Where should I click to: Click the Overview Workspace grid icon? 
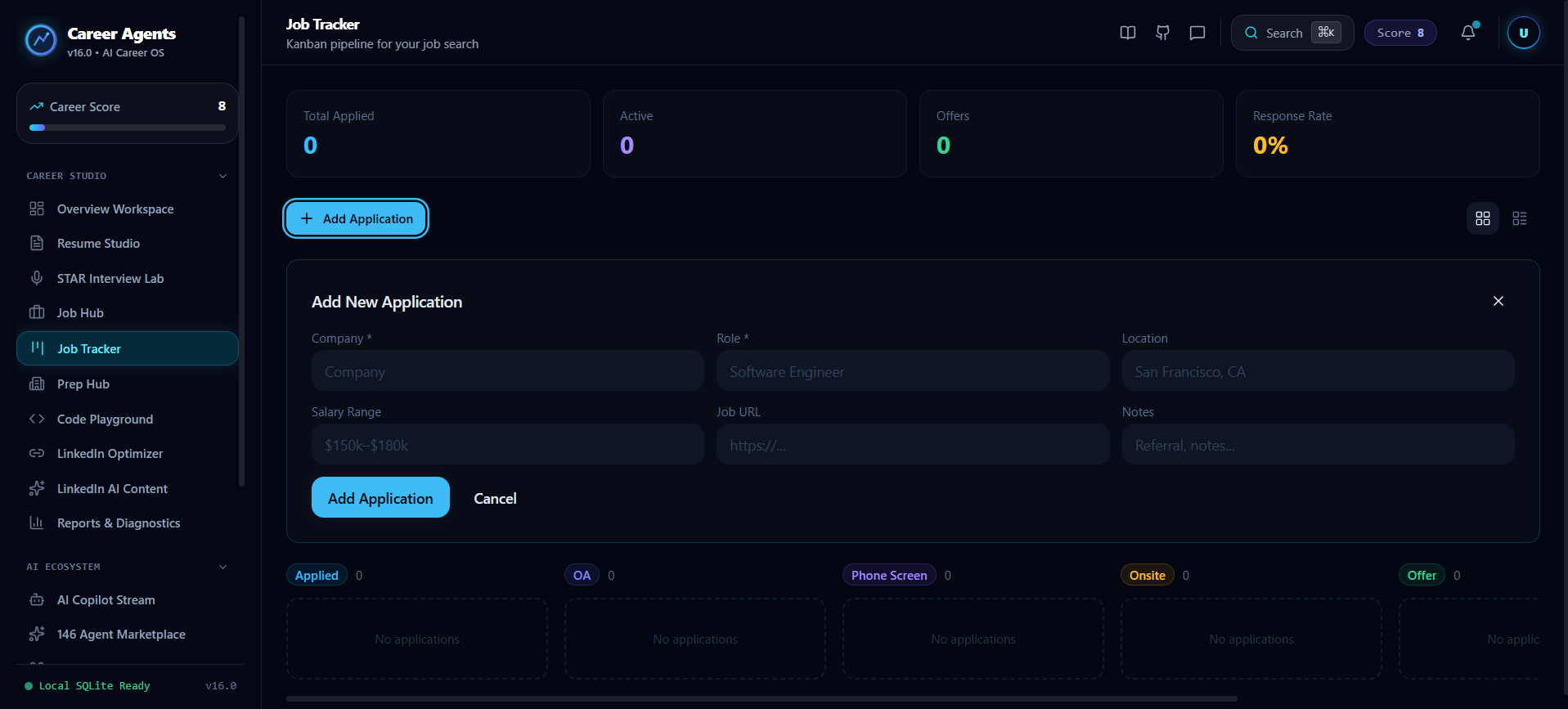37,209
